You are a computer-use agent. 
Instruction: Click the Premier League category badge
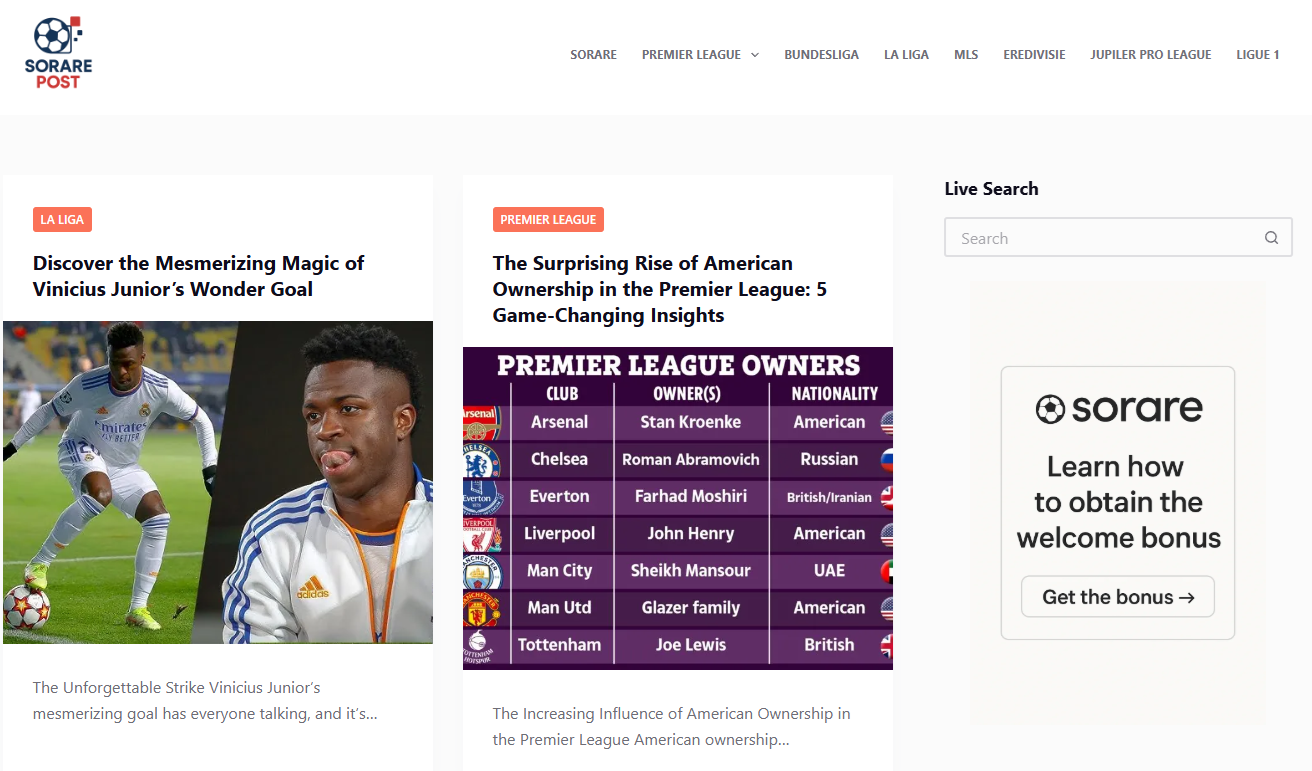click(548, 220)
